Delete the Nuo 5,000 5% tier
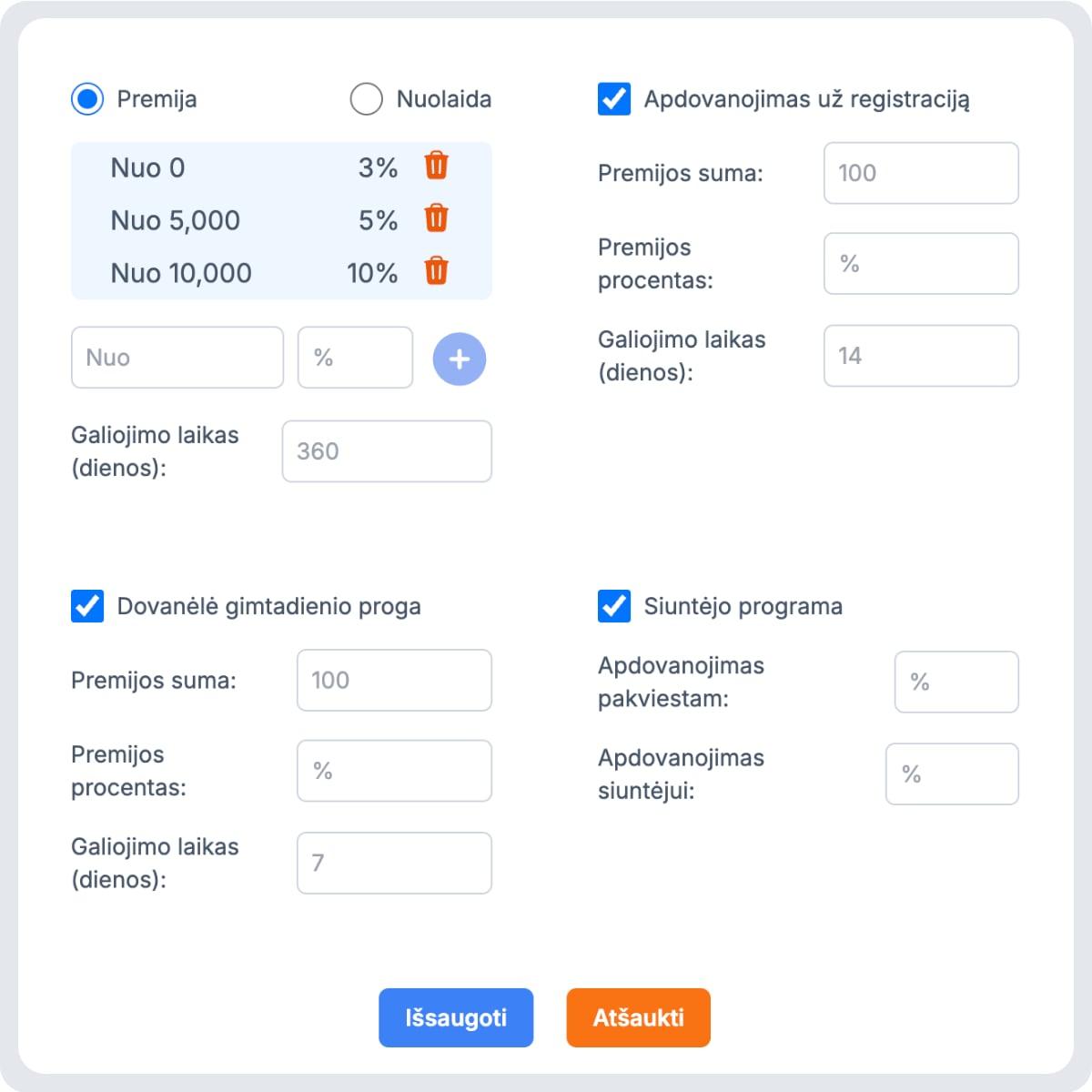This screenshot has height=1092, width=1092. point(437,218)
